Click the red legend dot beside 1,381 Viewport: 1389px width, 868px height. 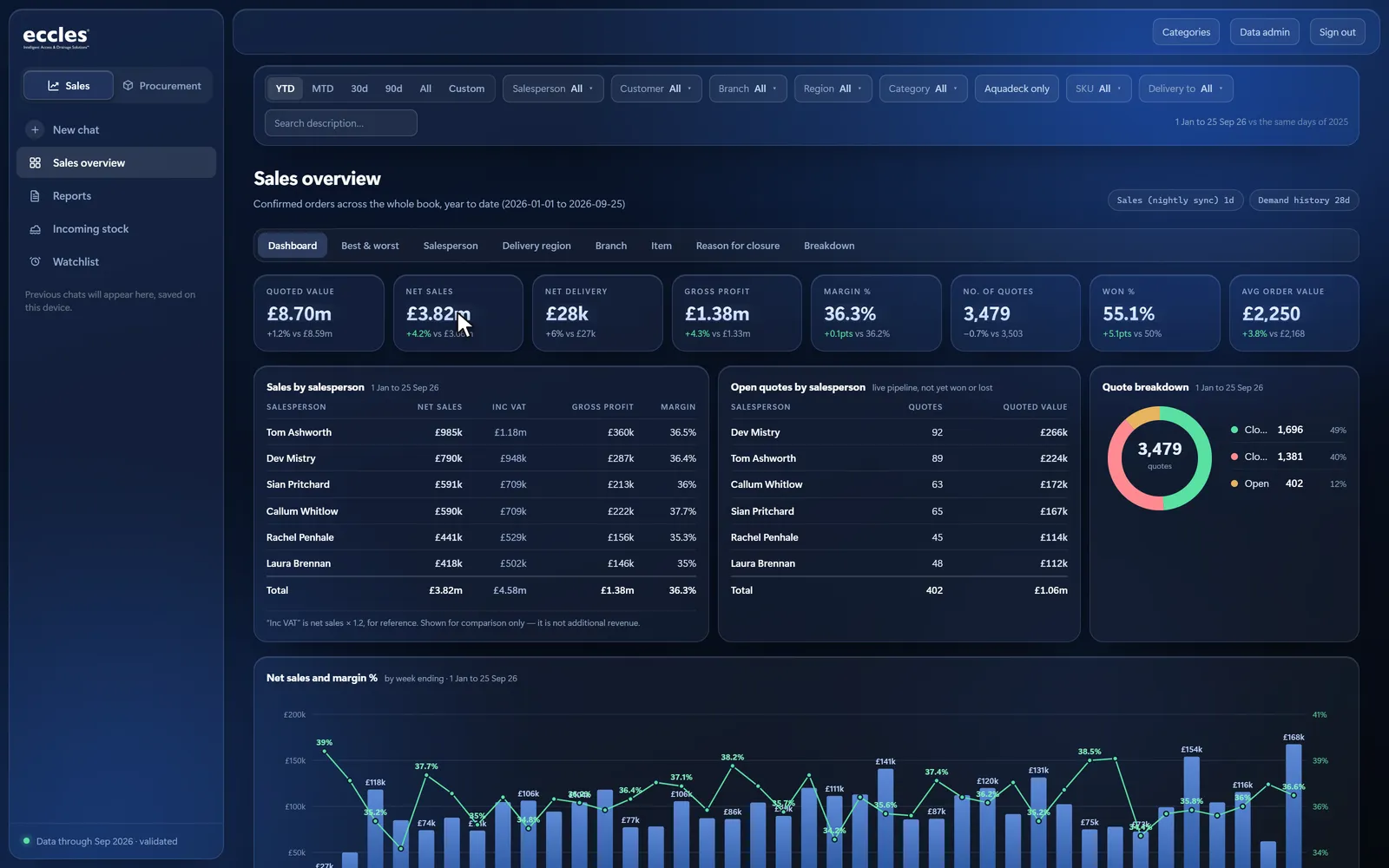(x=1234, y=457)
